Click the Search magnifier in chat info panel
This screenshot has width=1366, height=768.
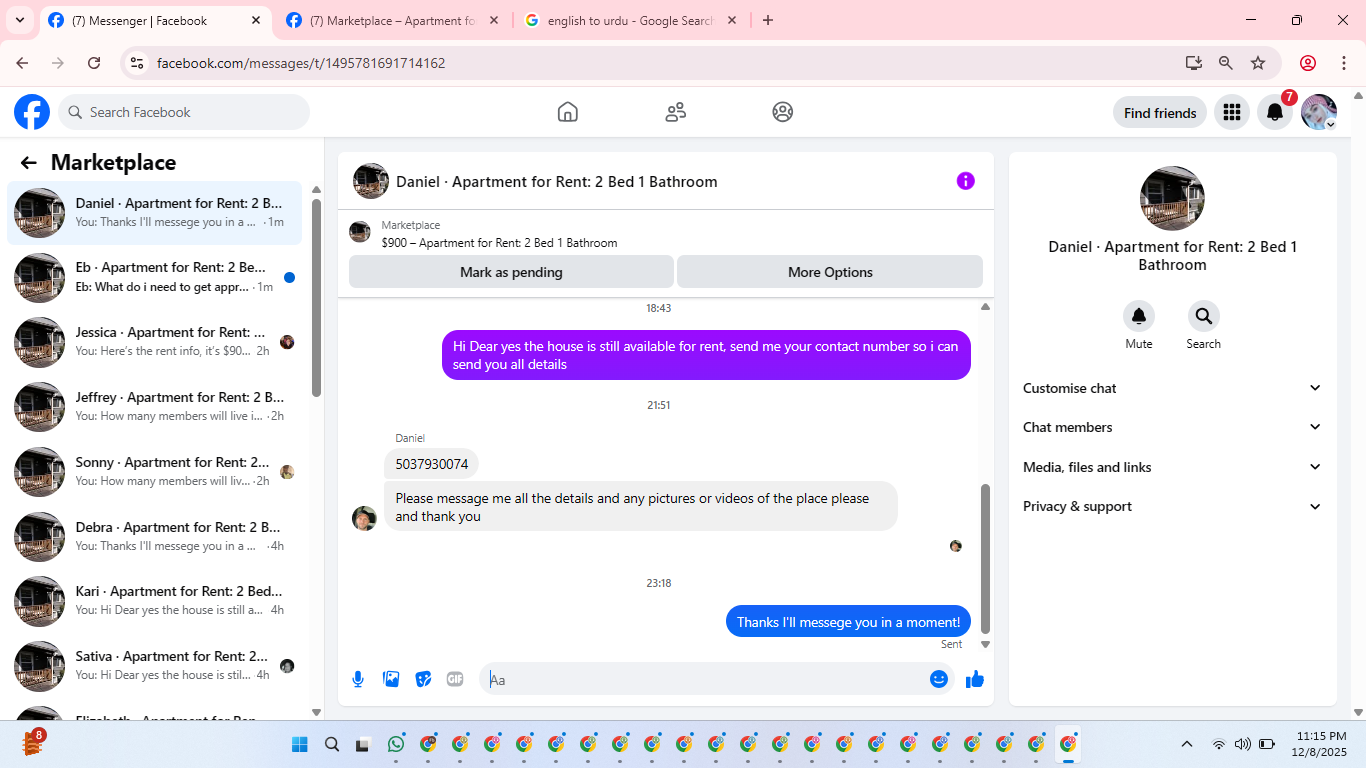point(1204,316)
